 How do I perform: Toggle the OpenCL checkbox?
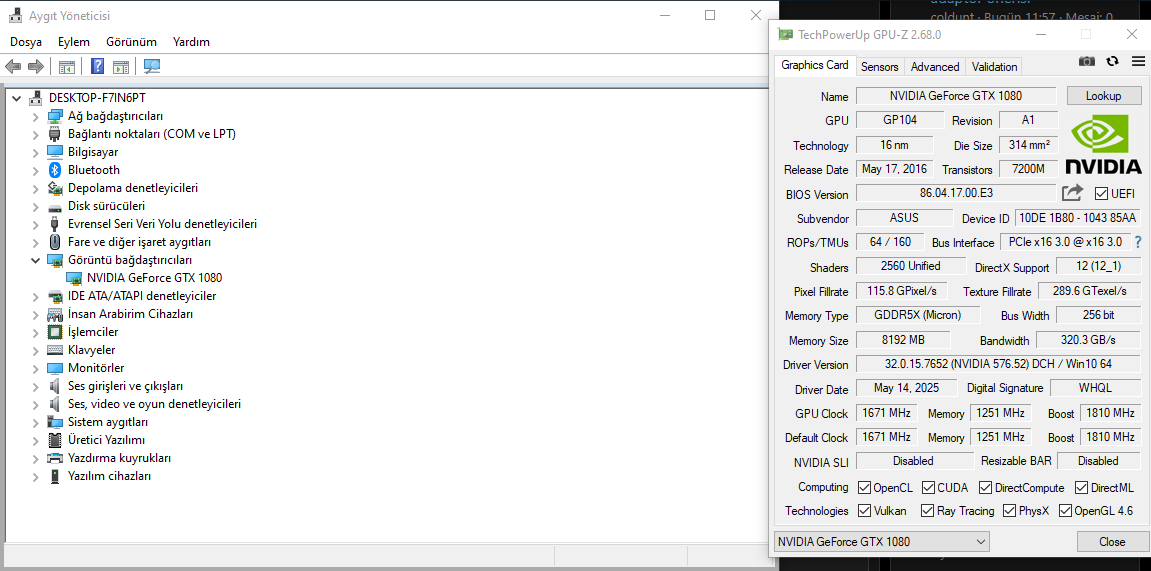(x=863, y=487)
